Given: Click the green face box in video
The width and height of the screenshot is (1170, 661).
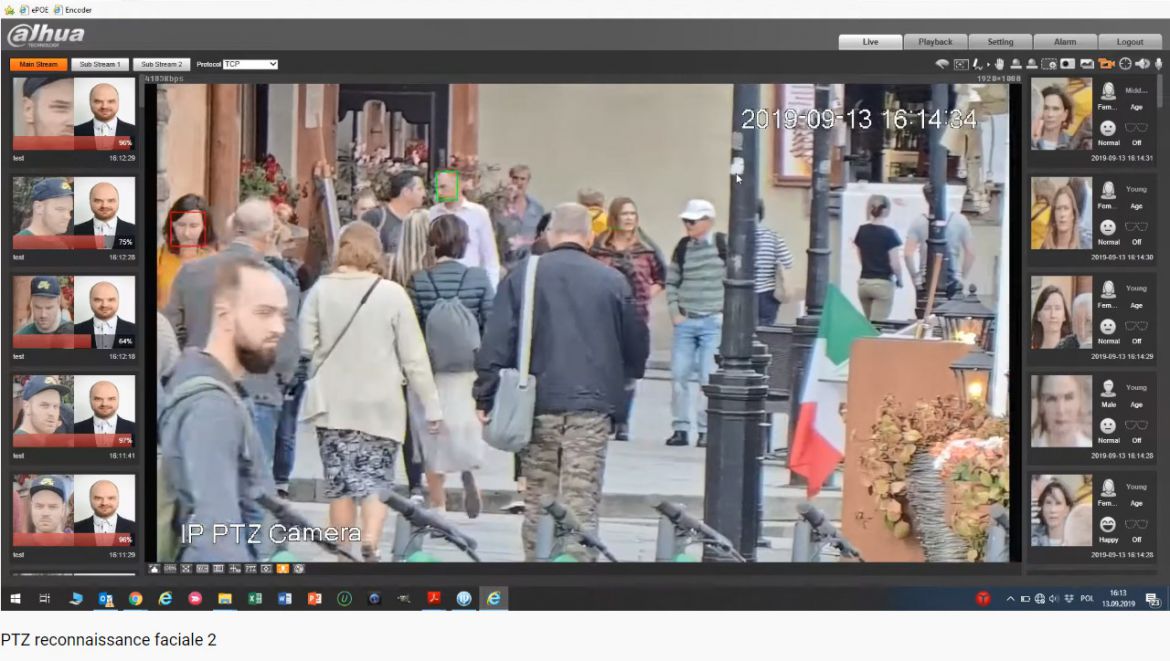Looking at the screenshot, I should (447, 186).
